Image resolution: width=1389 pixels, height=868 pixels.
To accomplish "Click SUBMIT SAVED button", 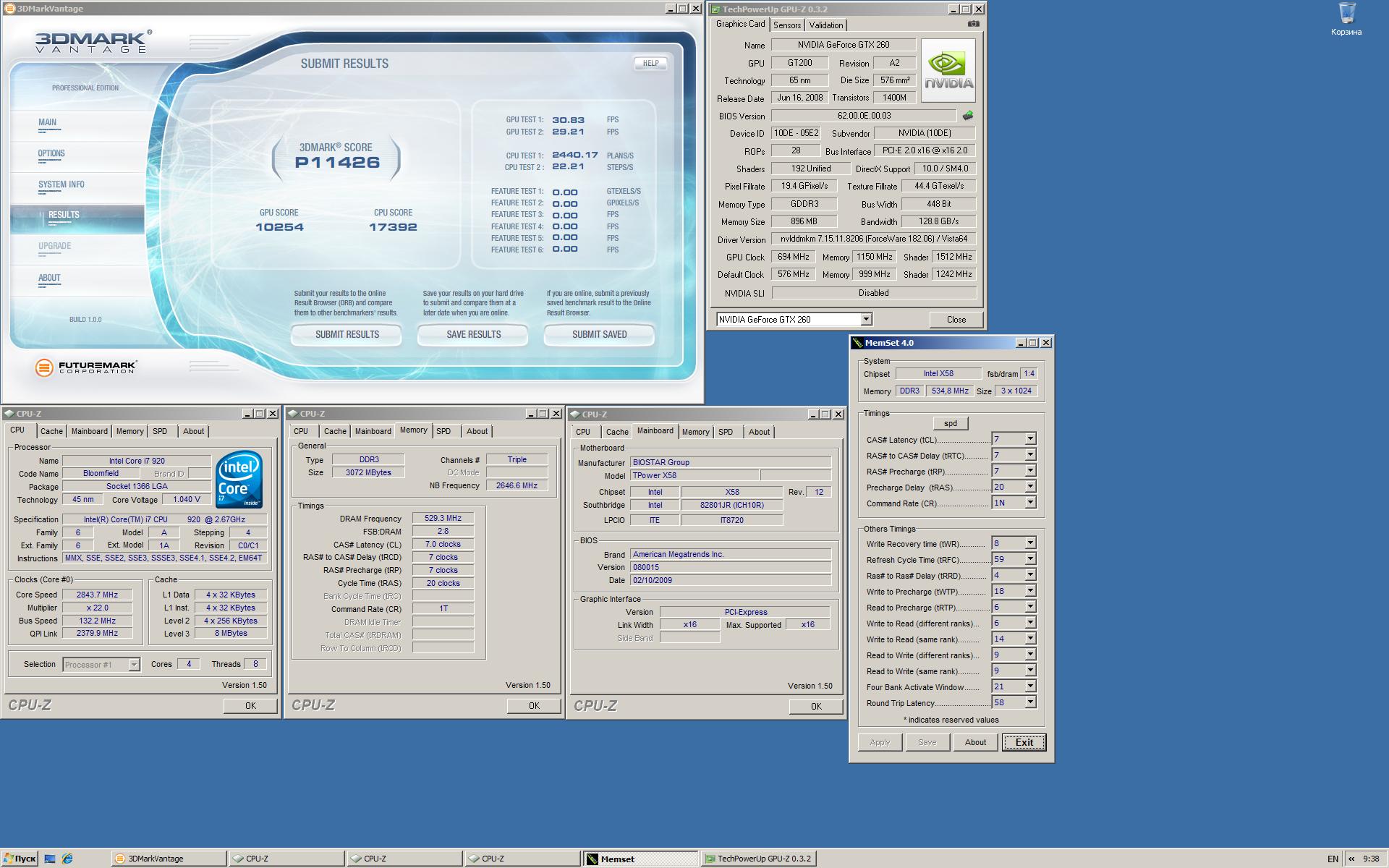I will pyautogui.click(x=599, y=334).
